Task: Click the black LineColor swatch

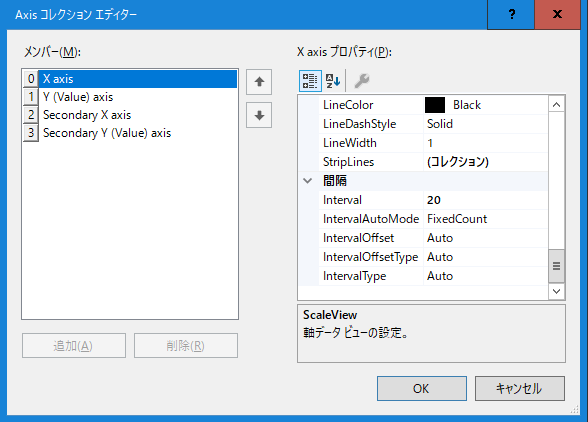Action: (435, 105)
